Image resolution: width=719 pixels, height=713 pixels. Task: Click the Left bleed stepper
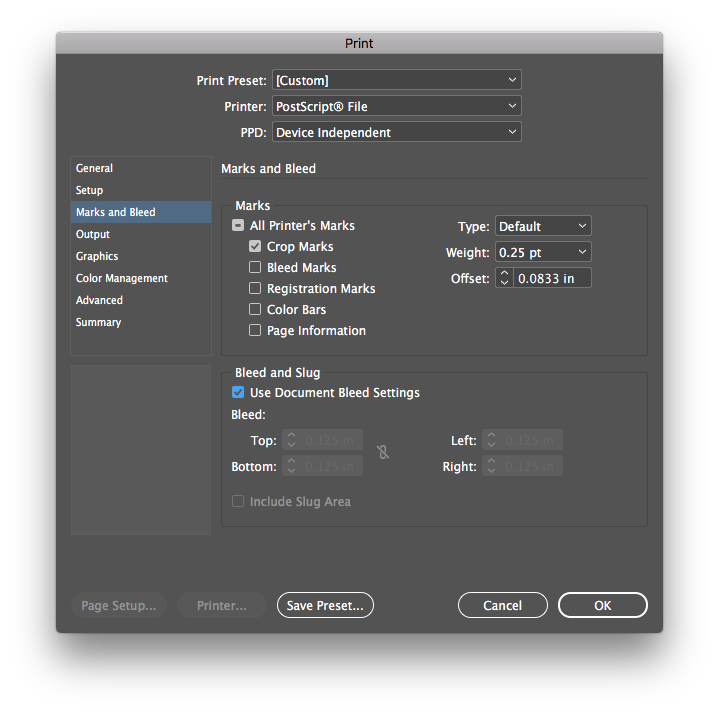tap(491, 440)
